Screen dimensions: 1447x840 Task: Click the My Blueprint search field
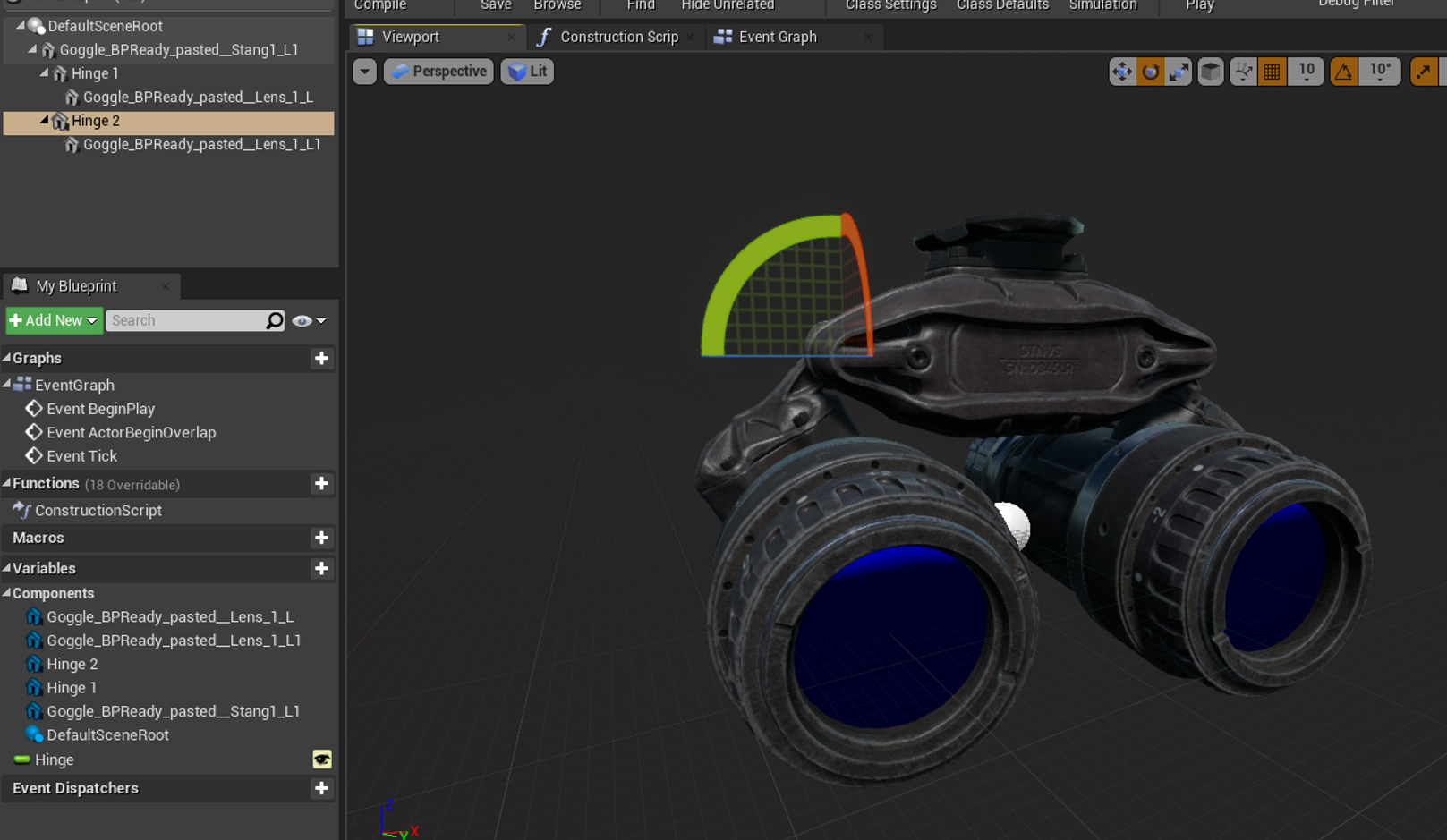[x=186, y=320]
